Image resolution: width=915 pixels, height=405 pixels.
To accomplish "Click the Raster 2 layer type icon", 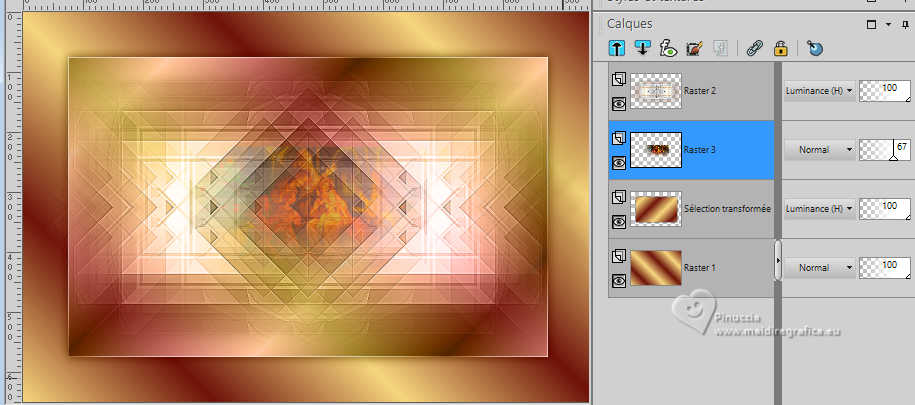I will (x=619, y=79).
